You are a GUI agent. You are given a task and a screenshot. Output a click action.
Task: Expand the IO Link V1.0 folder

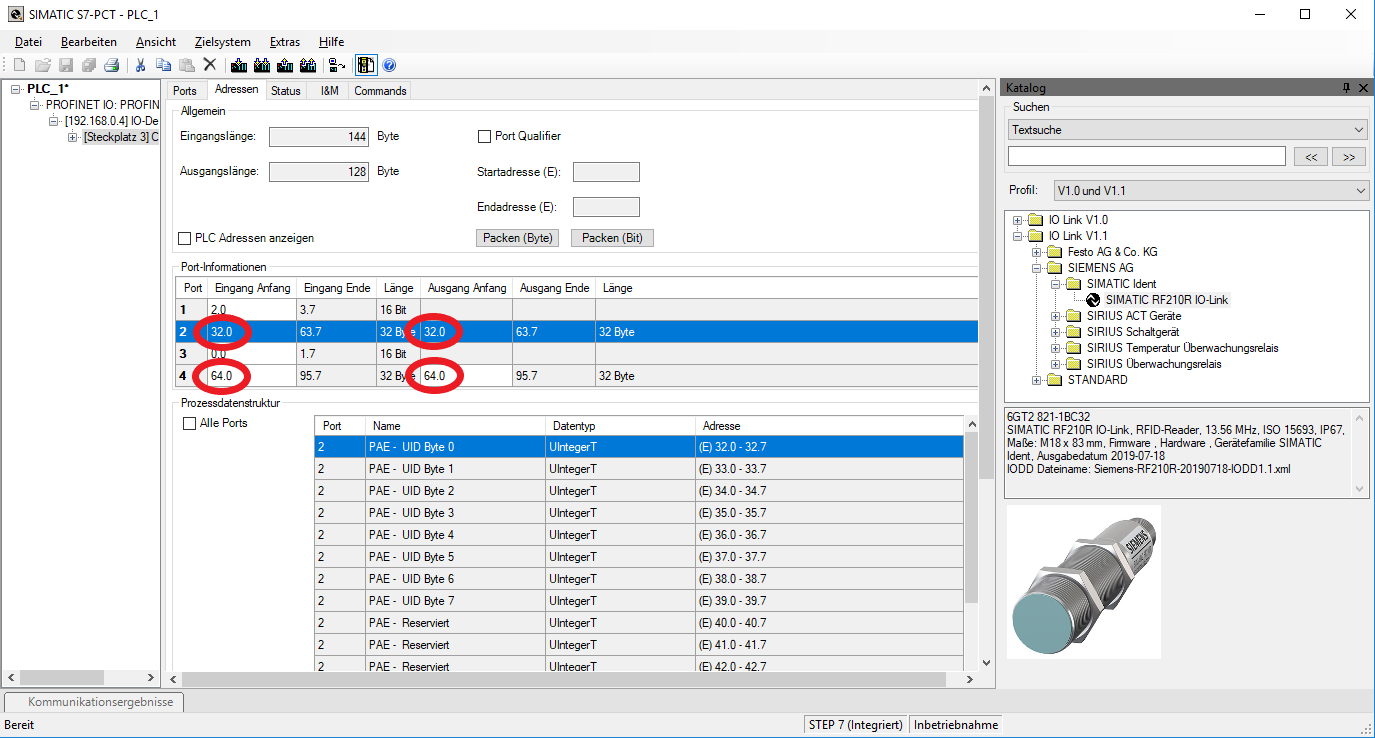point(1018,220)
